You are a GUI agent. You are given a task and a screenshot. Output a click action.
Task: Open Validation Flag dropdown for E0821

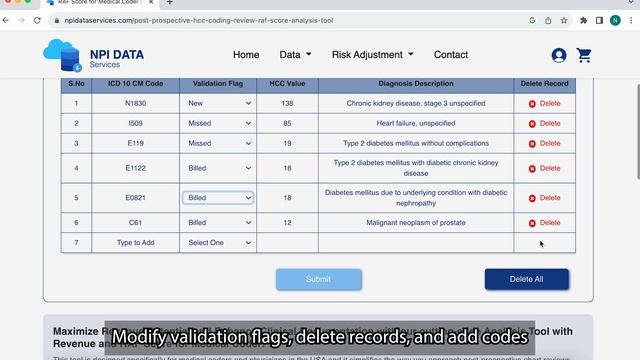pyautogui.click(x=218, y=198)
